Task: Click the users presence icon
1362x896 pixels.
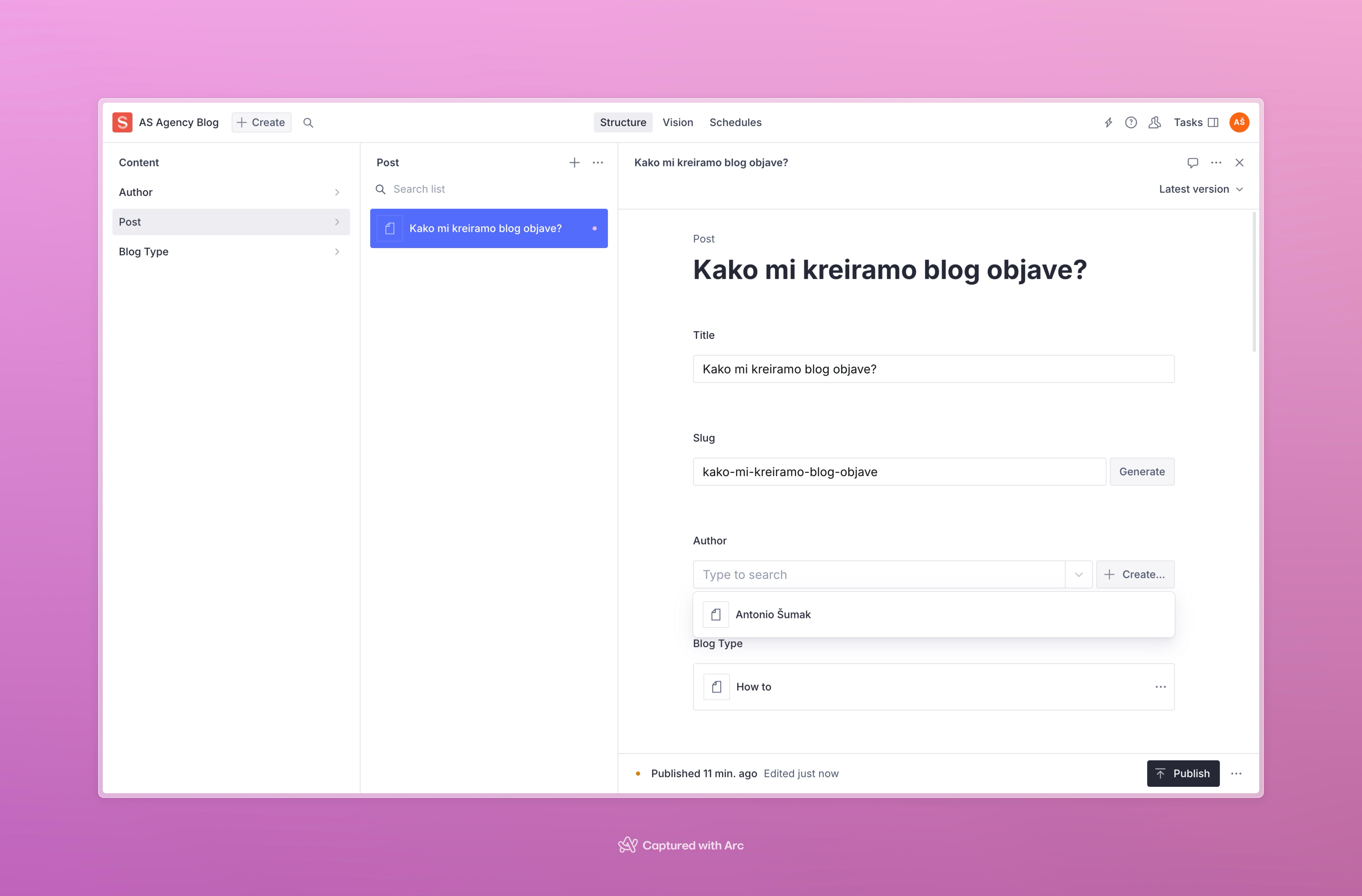Action: point(1154,123)
